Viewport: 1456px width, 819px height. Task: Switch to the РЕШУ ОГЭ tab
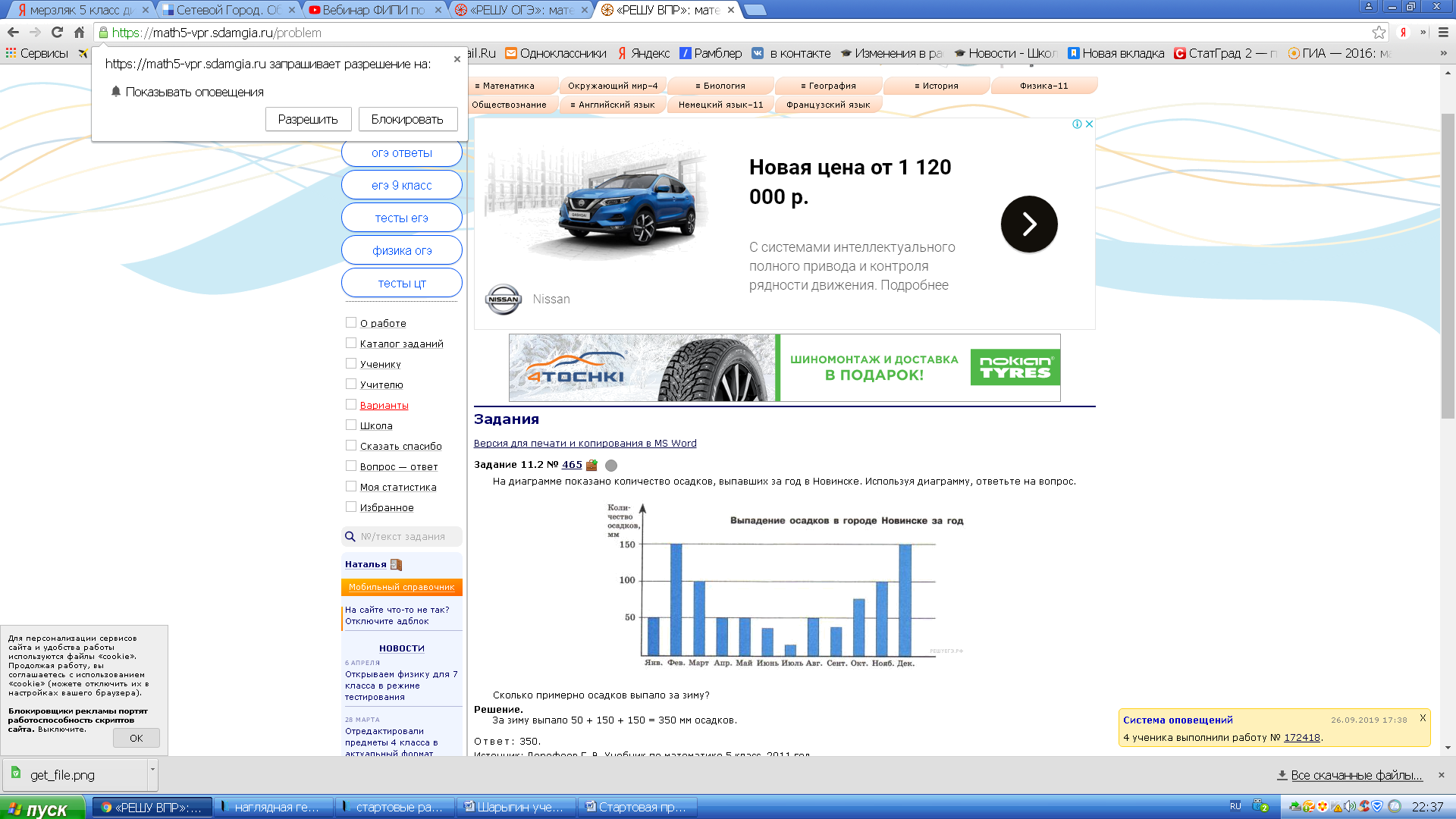pos(522,10)
